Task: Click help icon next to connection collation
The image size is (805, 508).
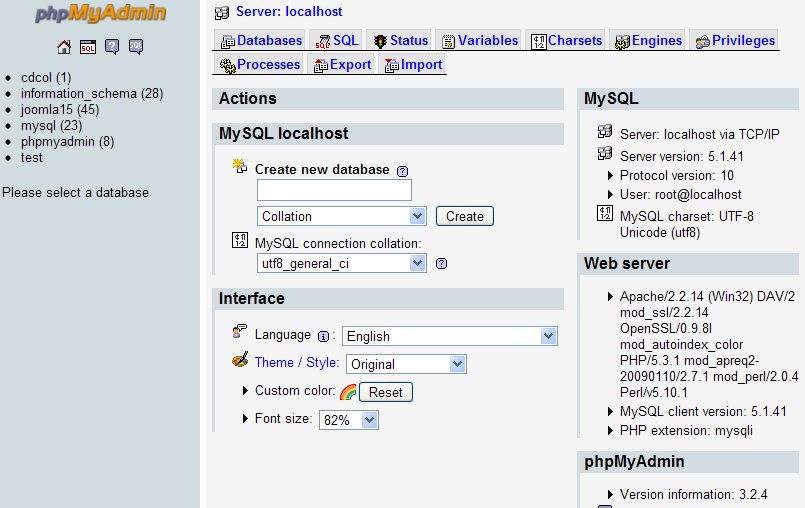Action: (441, 264)
